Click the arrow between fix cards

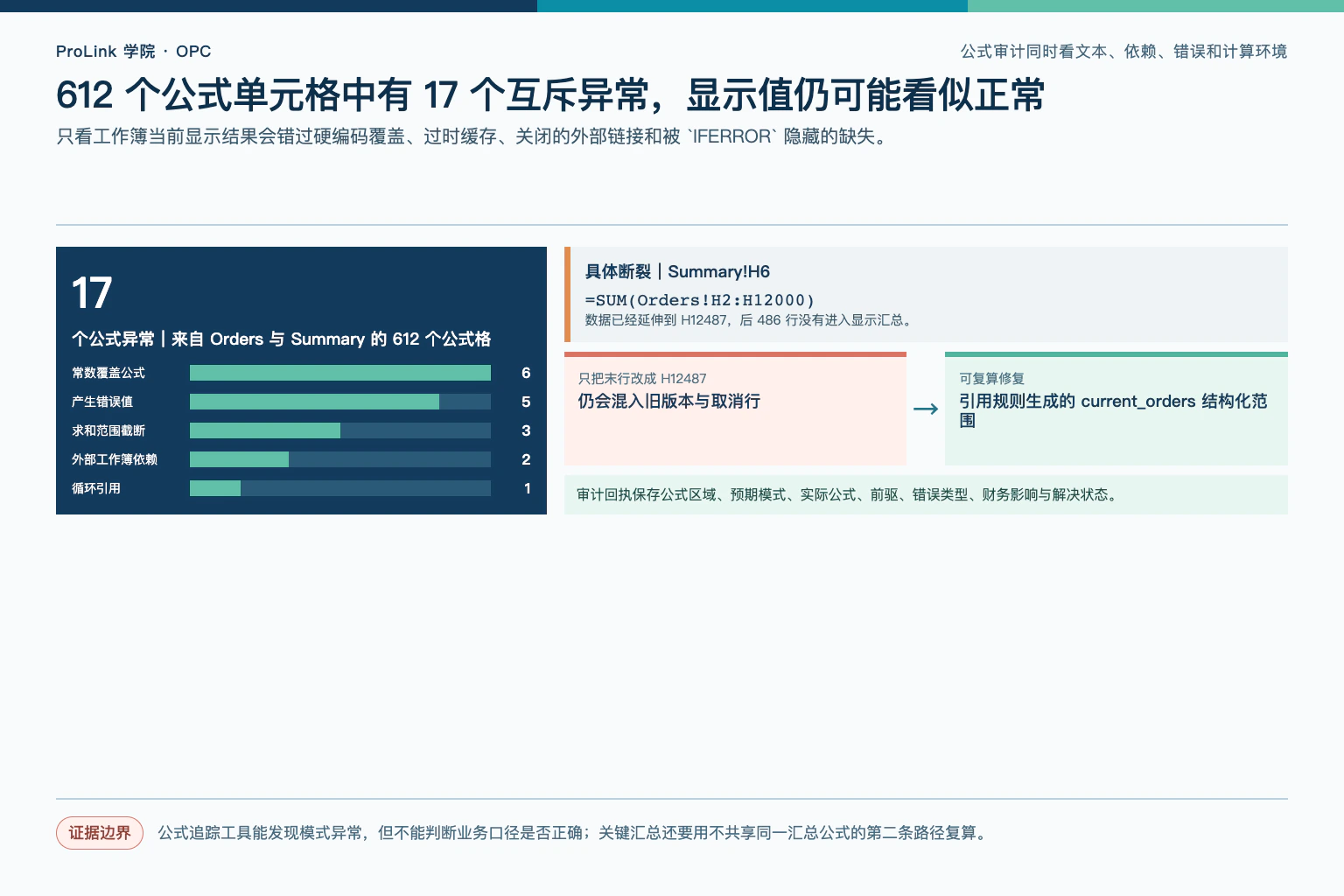tap(926, 409)
